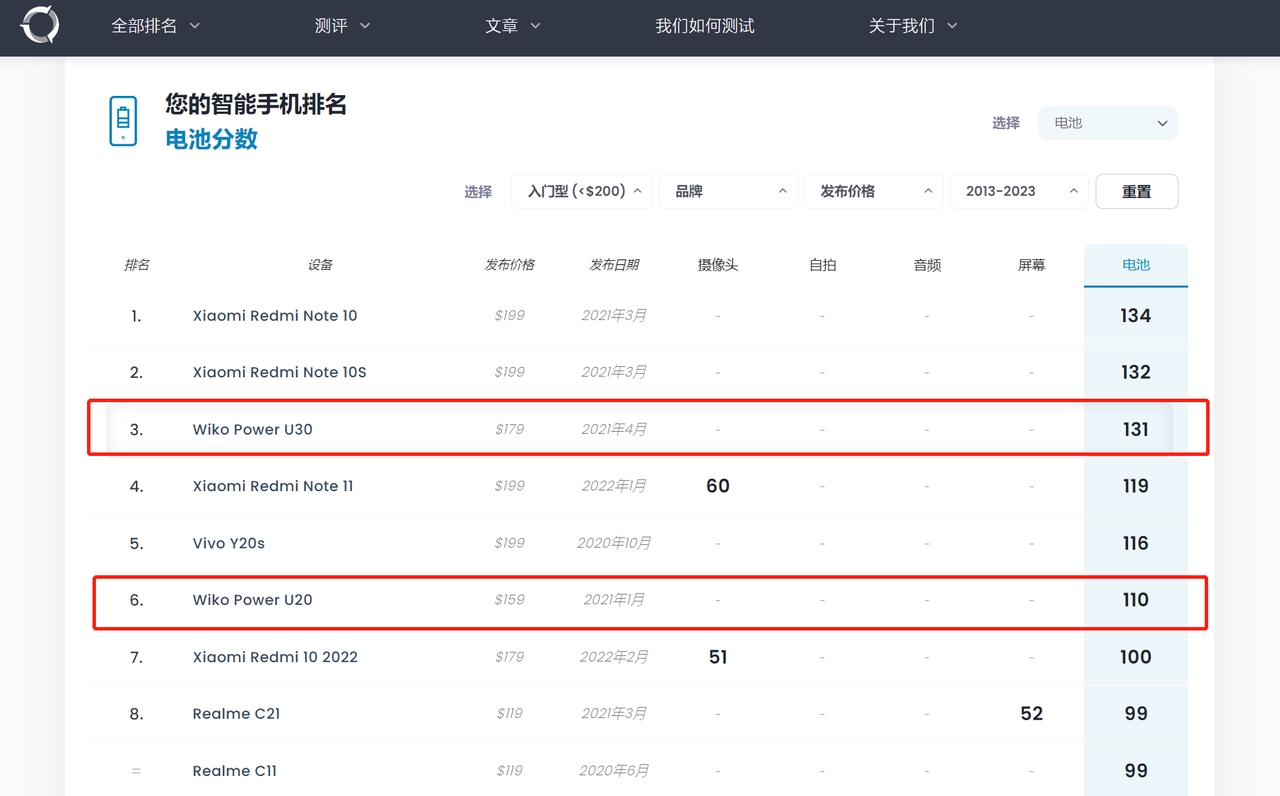
Task: Open the 品牌 filter dropdown
Action: [728, 191]
